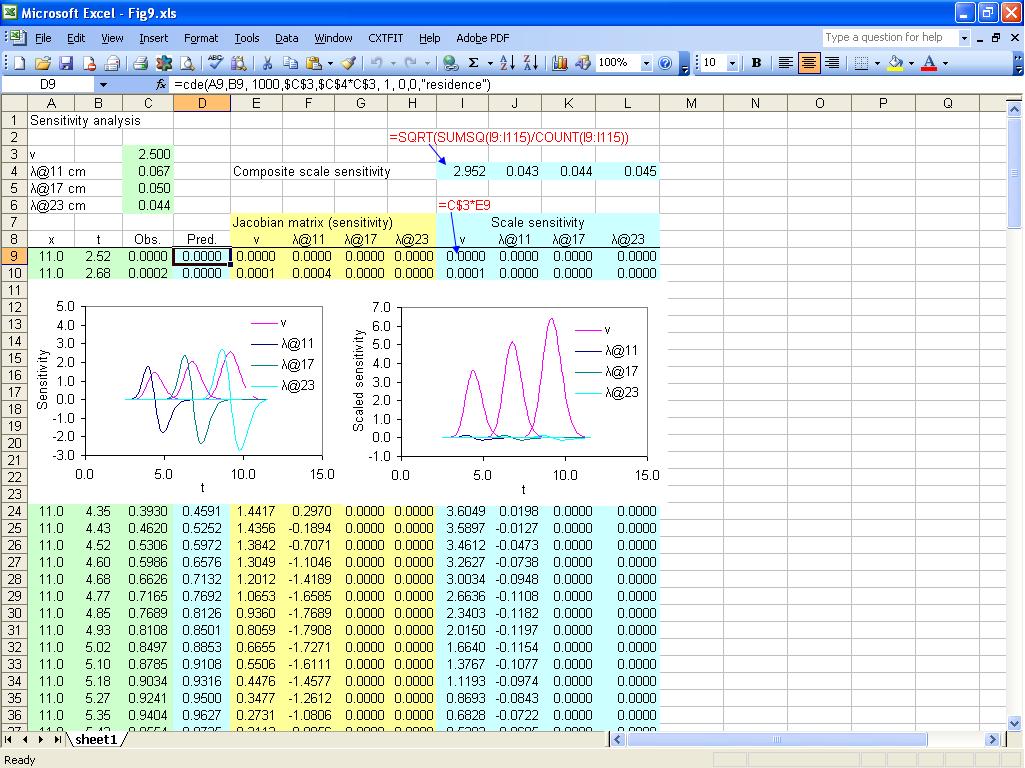Click the Cut scissors icon
The image size is (1025, 768).
[x=267, y=63]
